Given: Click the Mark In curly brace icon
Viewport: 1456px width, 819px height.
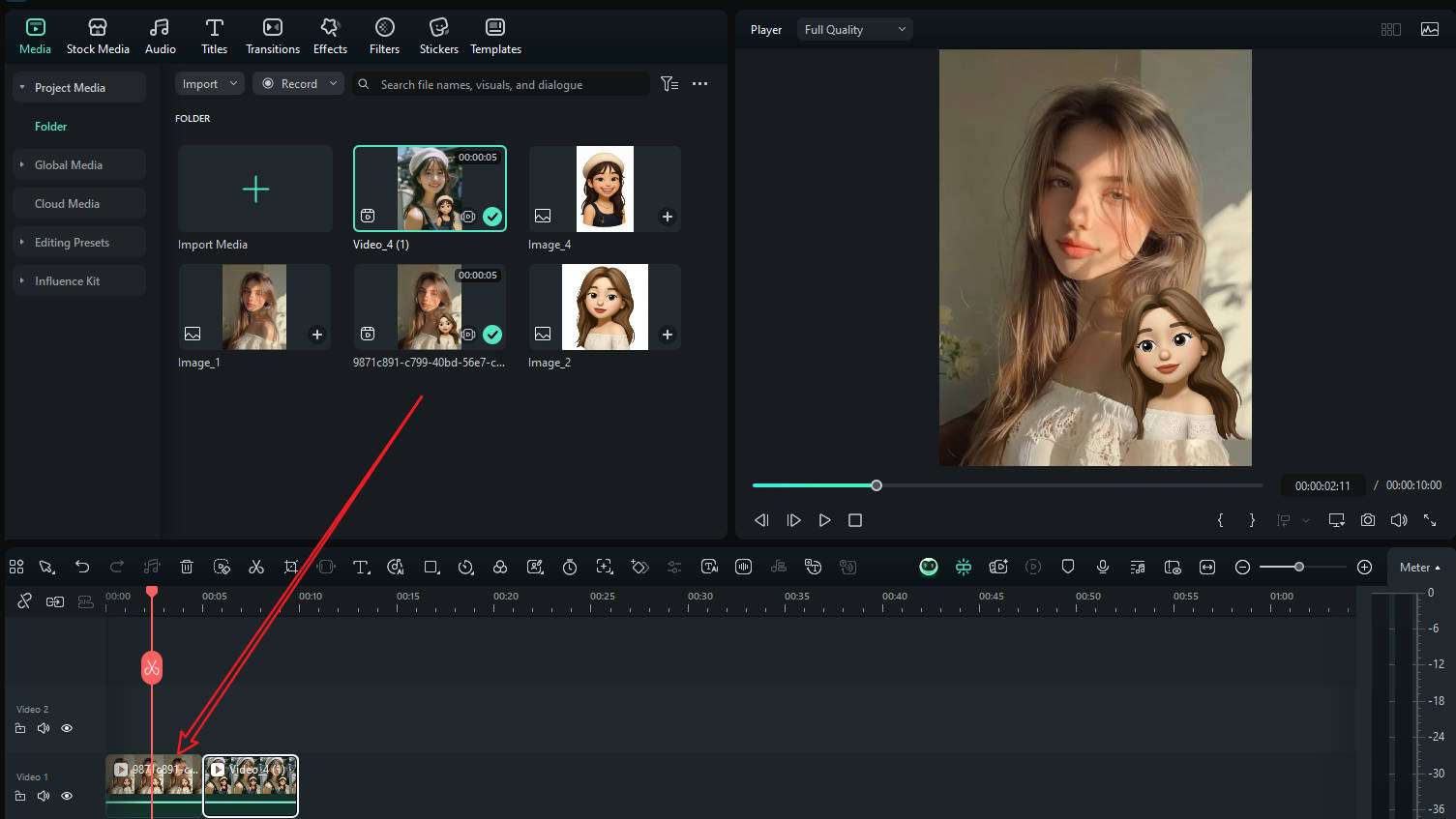Looking at the screenshot, I should (1220, 520).
